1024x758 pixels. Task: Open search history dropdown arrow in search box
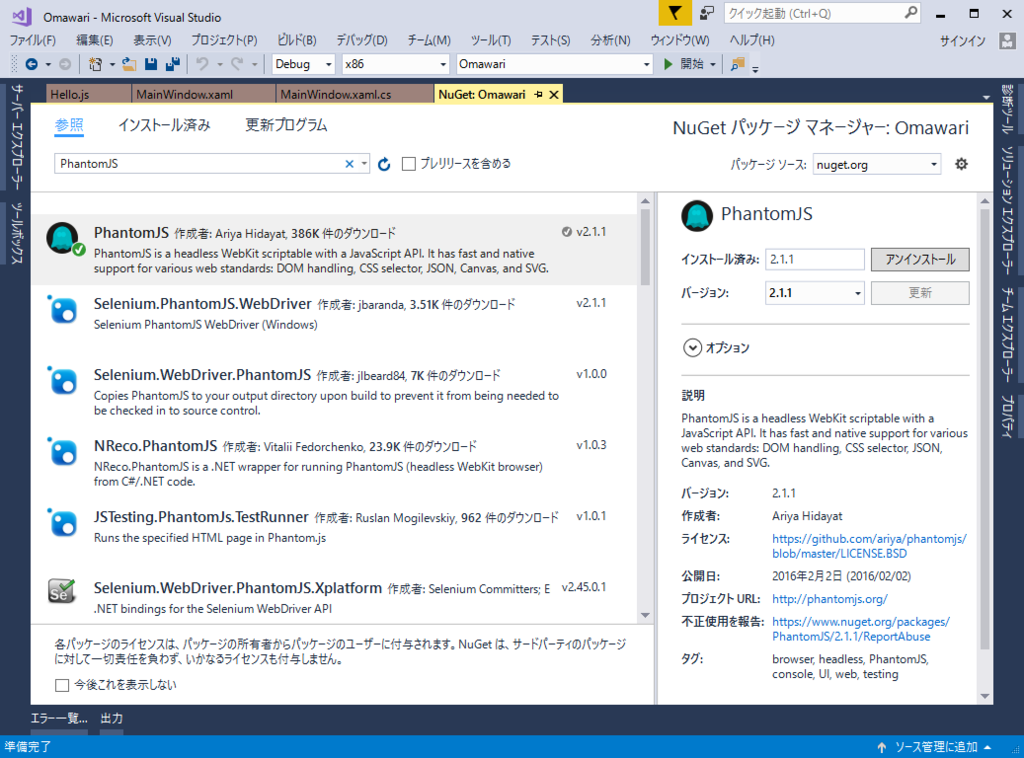364,164
